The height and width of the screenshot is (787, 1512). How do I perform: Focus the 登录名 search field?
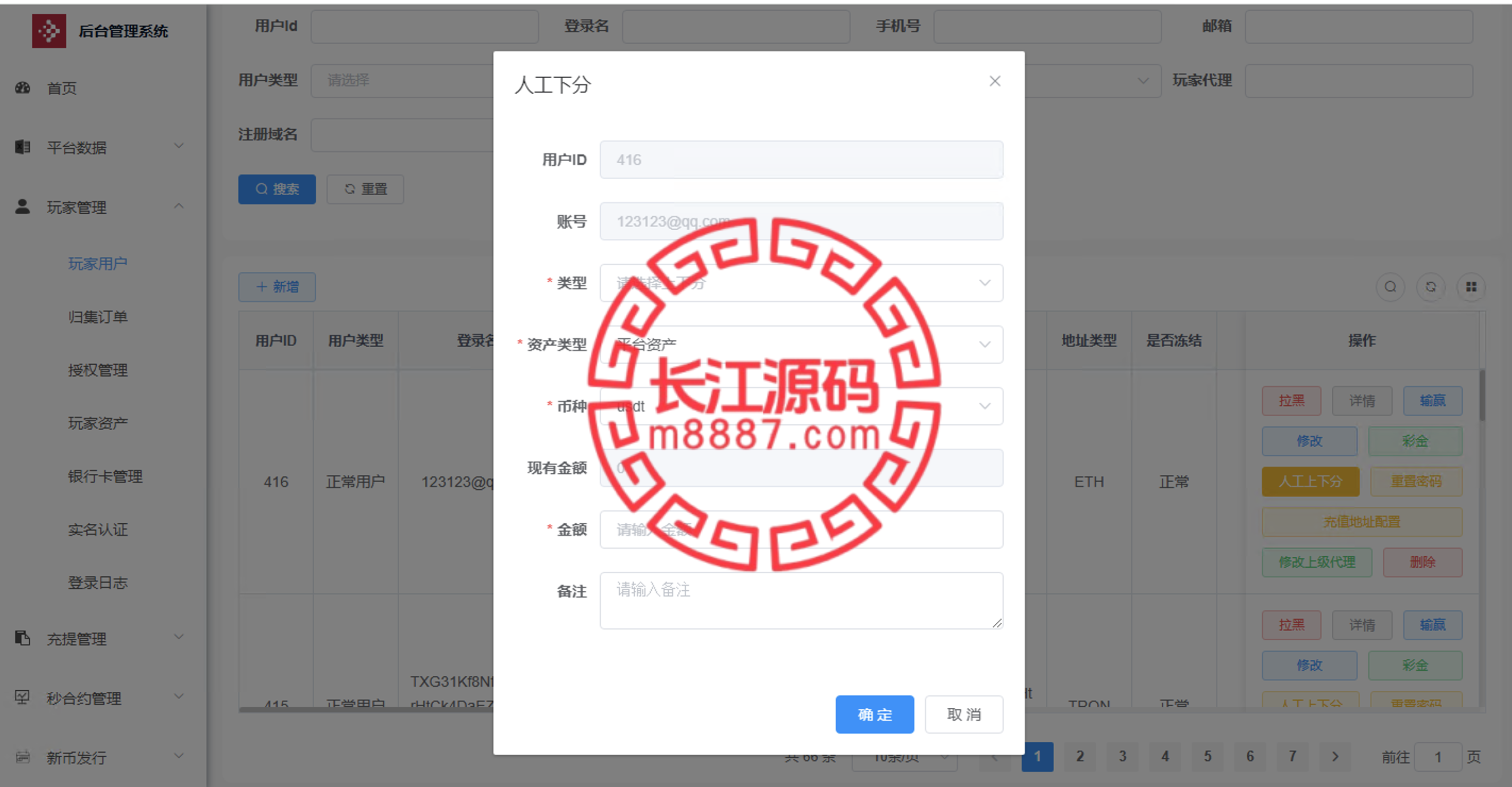(736, 27)
